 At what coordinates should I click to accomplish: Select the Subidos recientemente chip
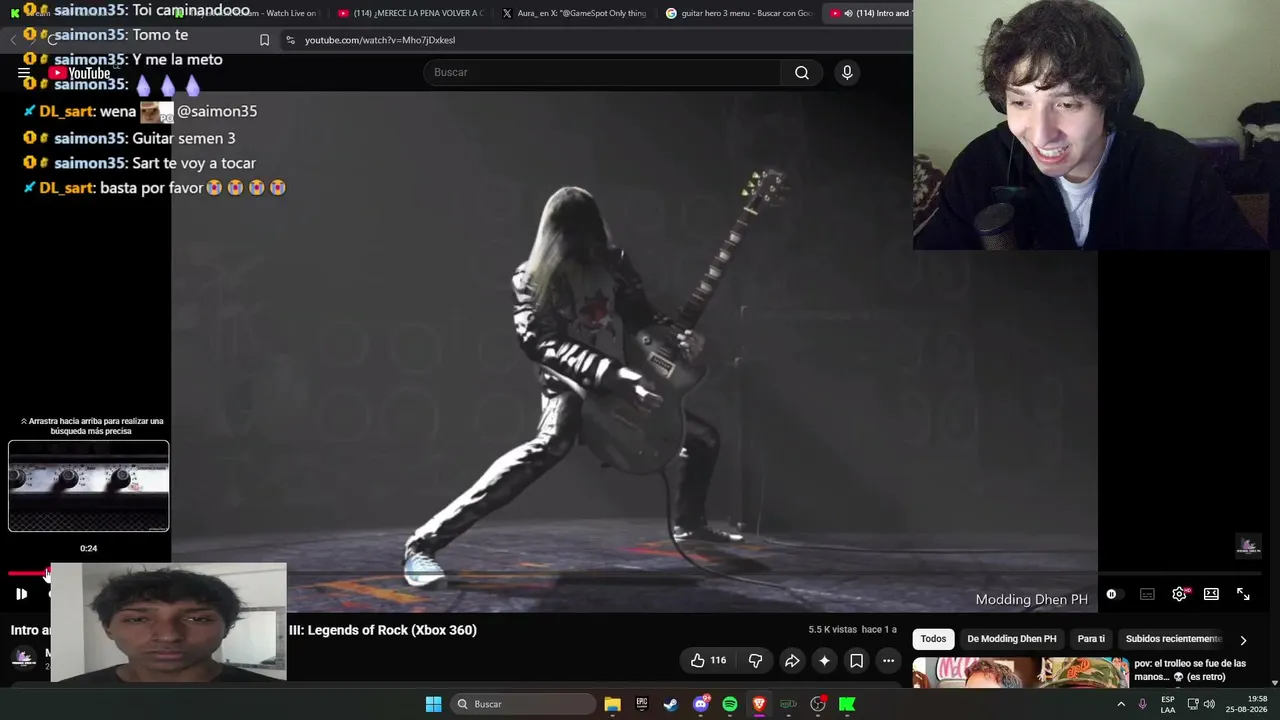[1173, 639]
